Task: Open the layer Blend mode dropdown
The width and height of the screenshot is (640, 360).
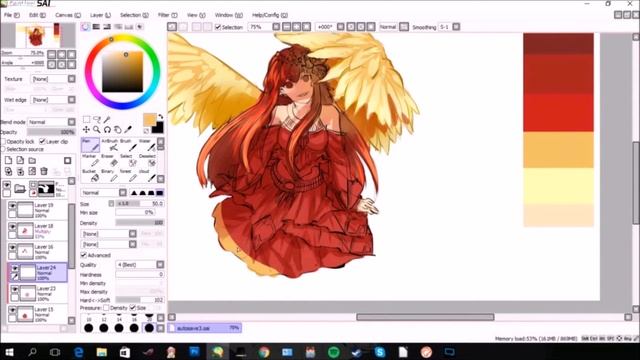Action: (x=72, y=122)
